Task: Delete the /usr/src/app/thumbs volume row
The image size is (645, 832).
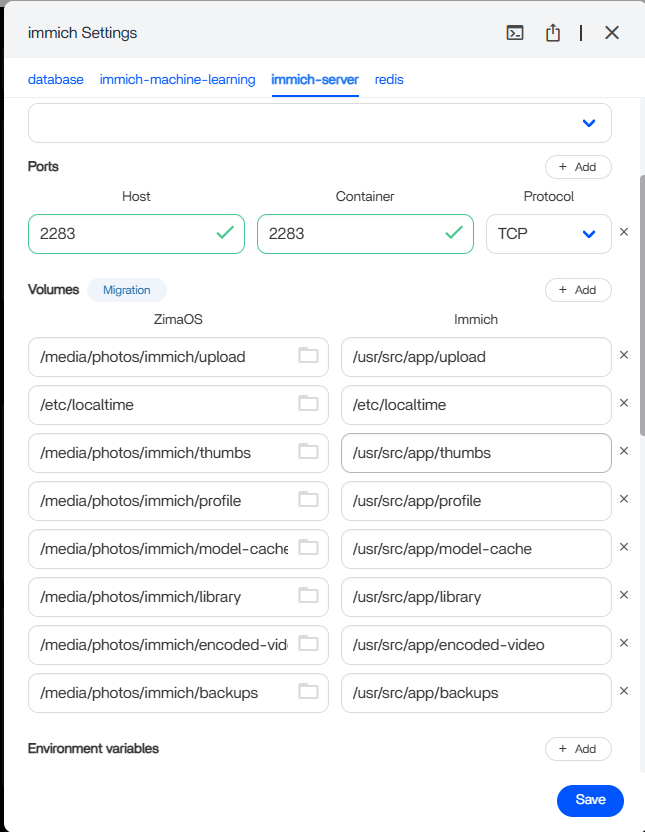Action: point(624,451)
